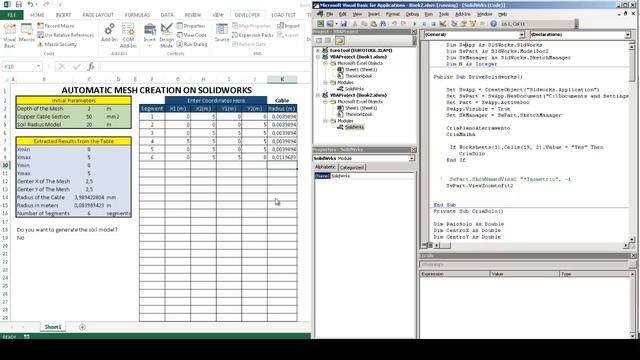Screen dimensions: 640x360
Task: Open COM Add-Ins dialog
Action: (128, 35)
